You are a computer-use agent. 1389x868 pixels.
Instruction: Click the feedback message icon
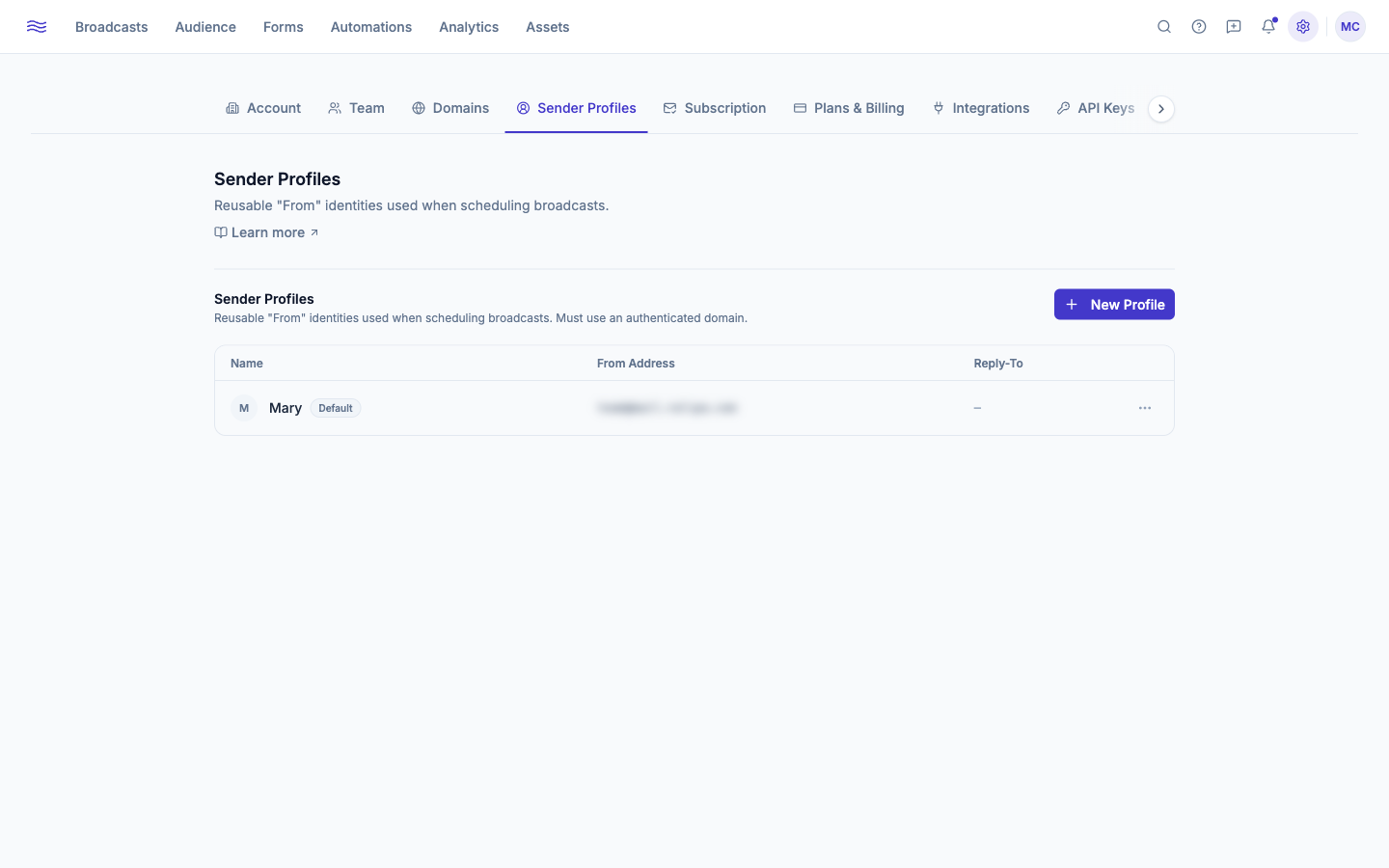point(1234,27)
